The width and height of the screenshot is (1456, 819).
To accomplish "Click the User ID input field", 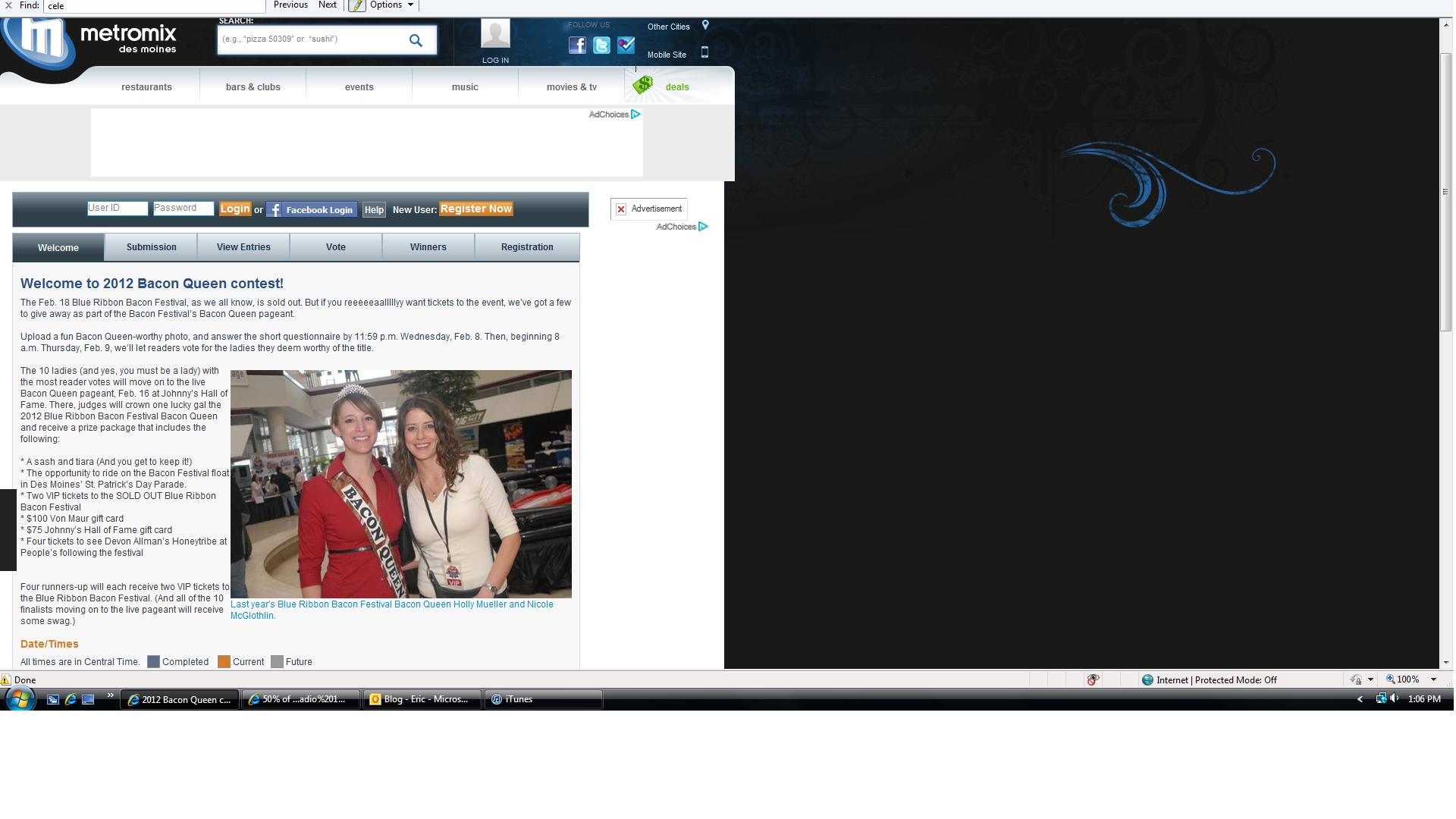I will coord(118,209).
